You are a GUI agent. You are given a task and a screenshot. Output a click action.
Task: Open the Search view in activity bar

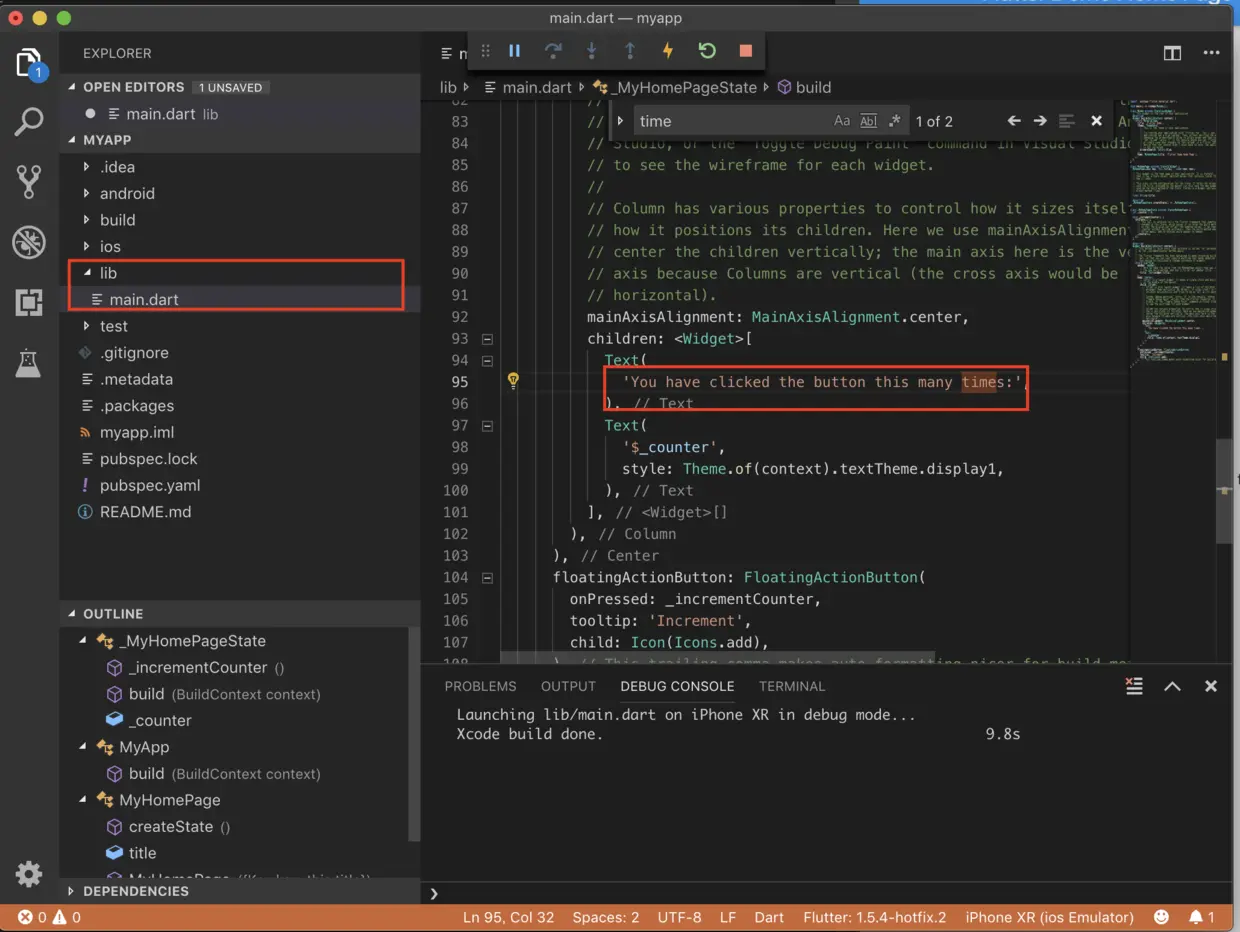click(29, 122)
